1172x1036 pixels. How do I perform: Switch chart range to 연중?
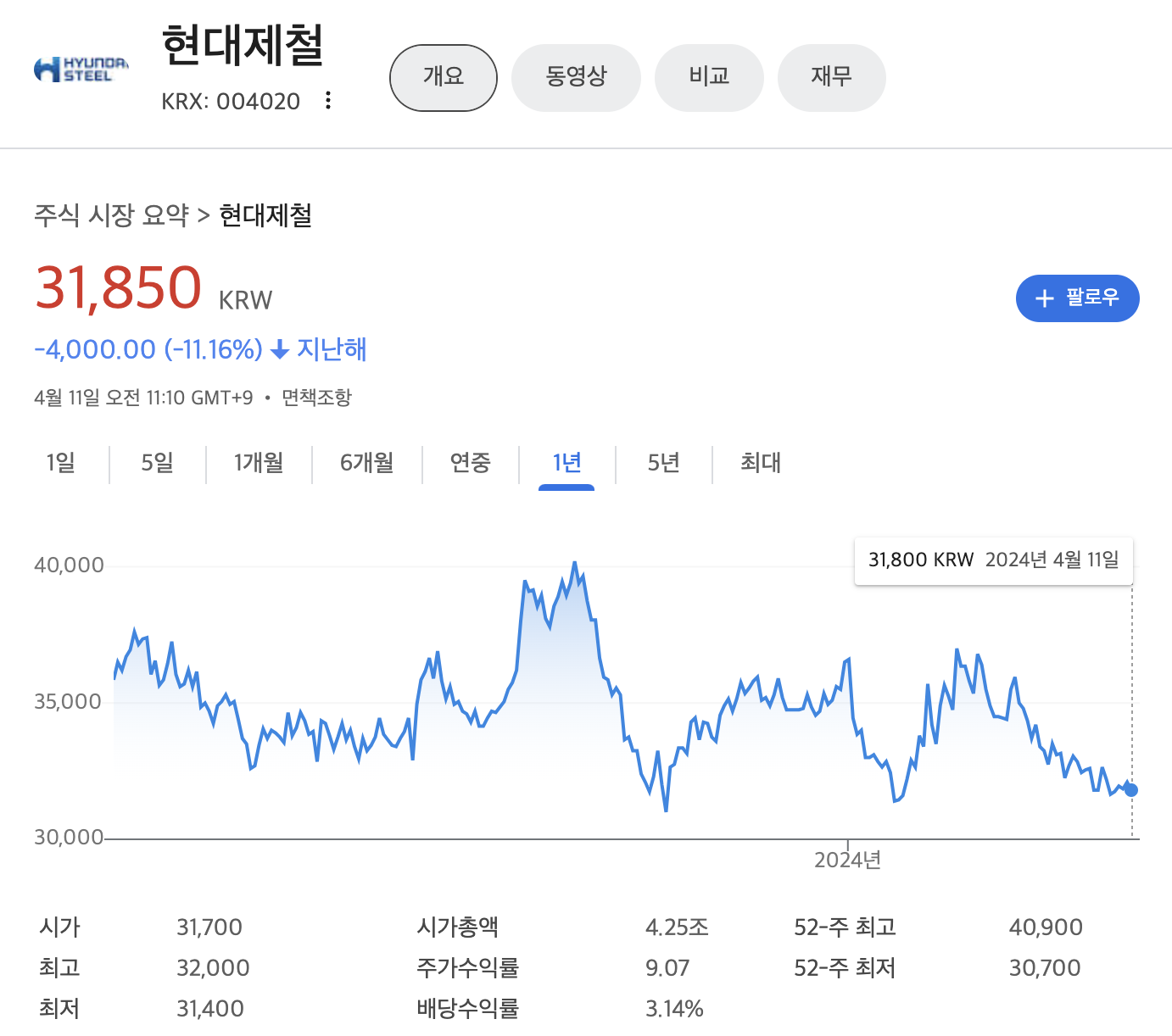pos(471,463)
